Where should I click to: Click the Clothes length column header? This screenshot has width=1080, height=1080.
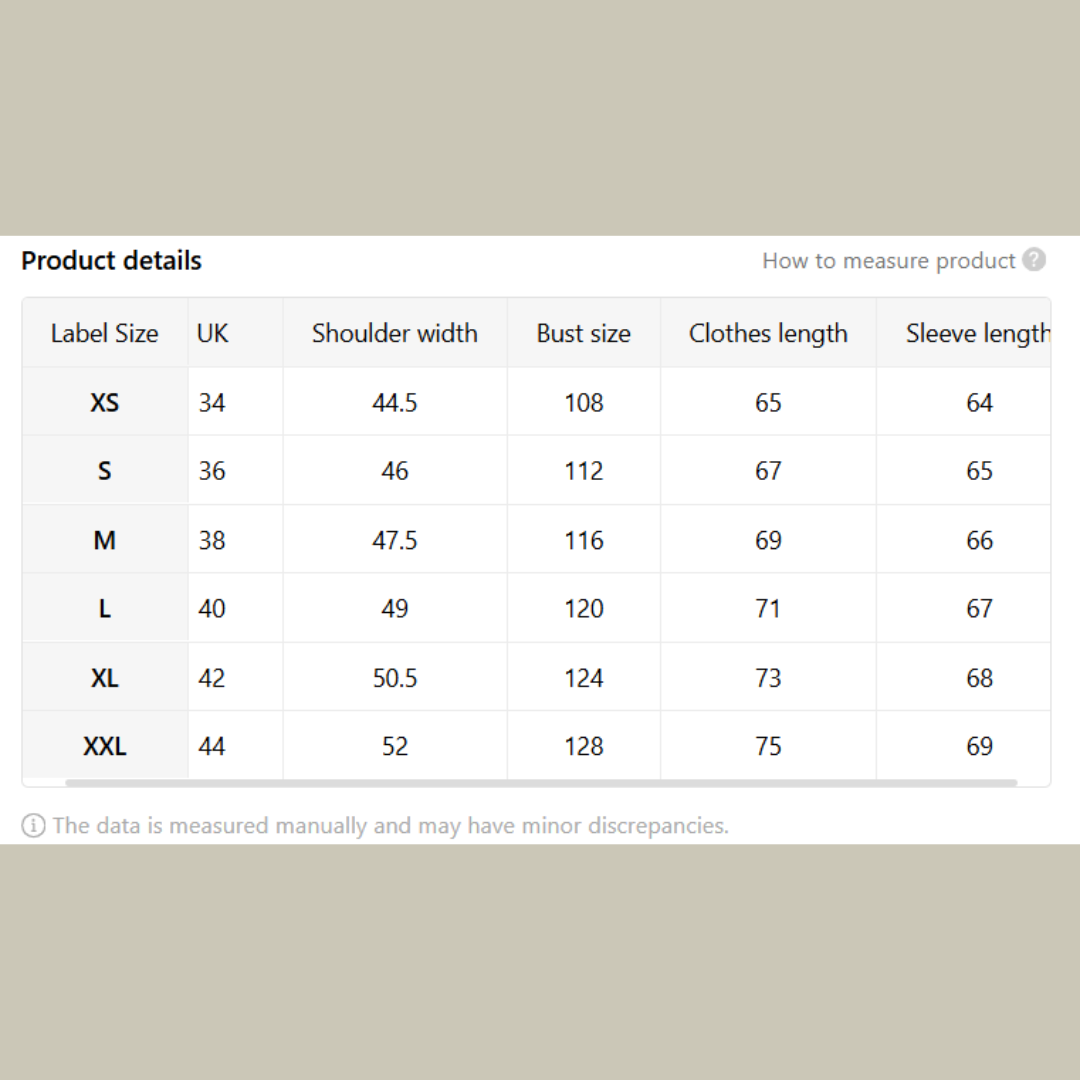pos(768,333)
